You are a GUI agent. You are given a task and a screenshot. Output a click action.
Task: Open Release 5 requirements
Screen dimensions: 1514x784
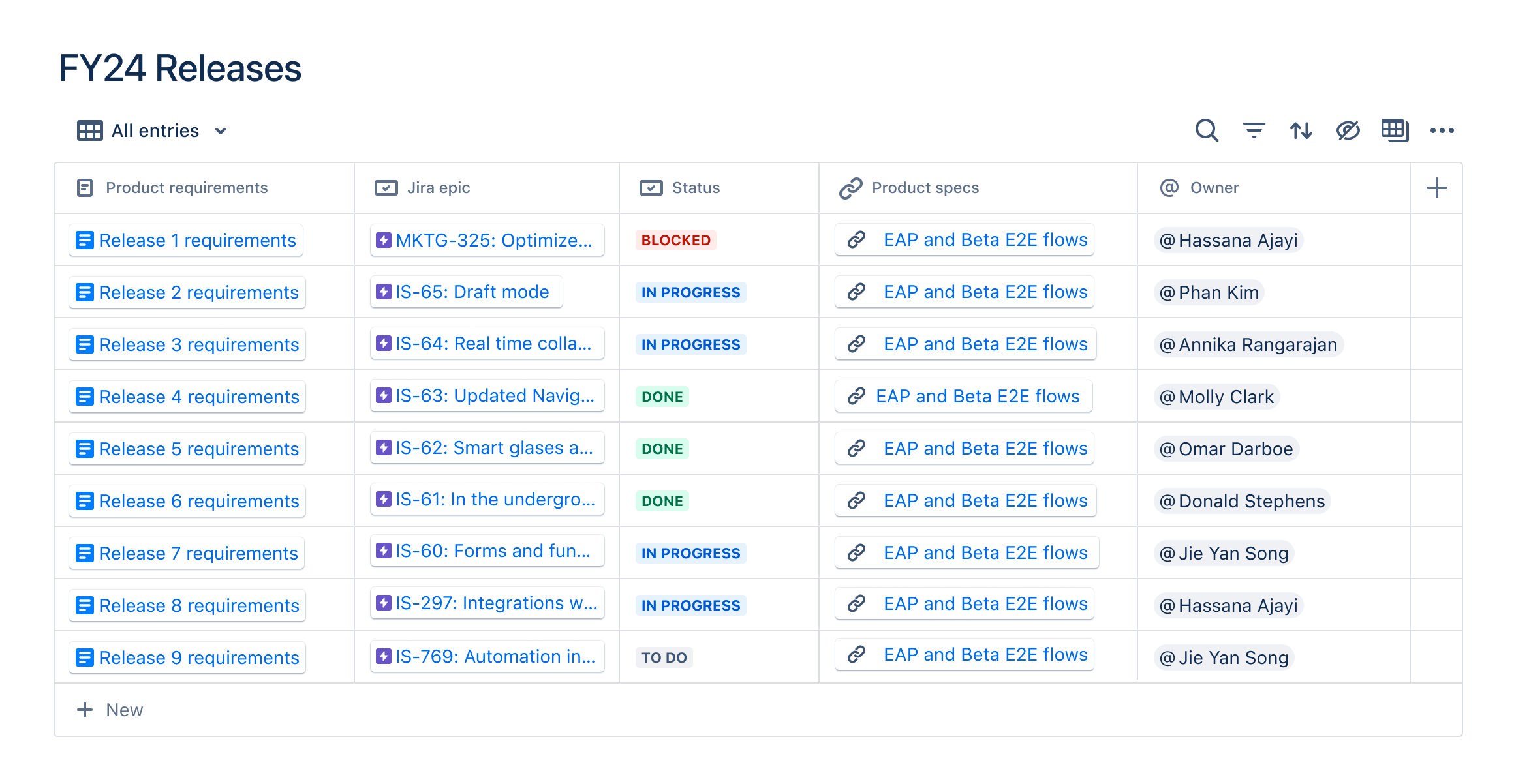click(186, 448)
